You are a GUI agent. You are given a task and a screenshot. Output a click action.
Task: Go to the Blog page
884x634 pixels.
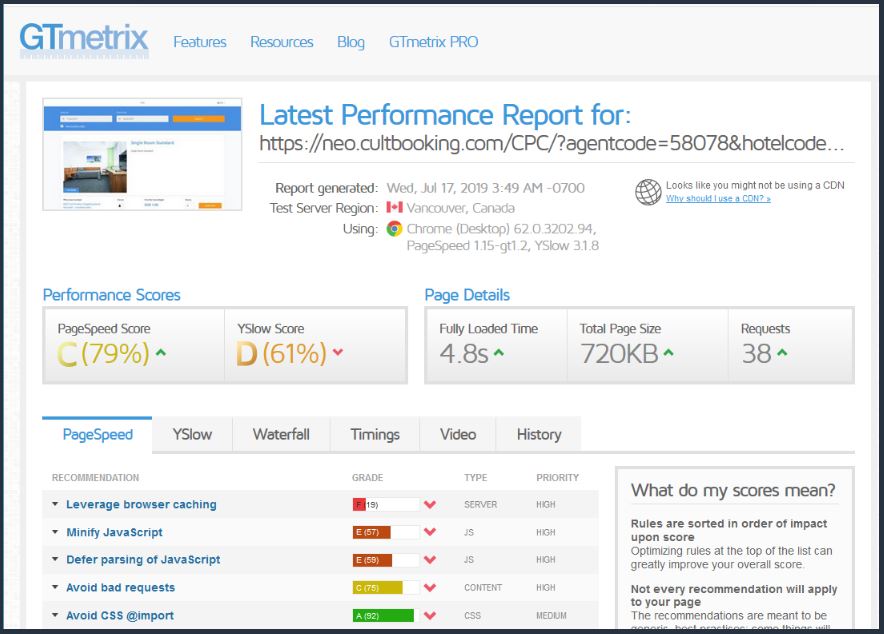click(351, 42)
